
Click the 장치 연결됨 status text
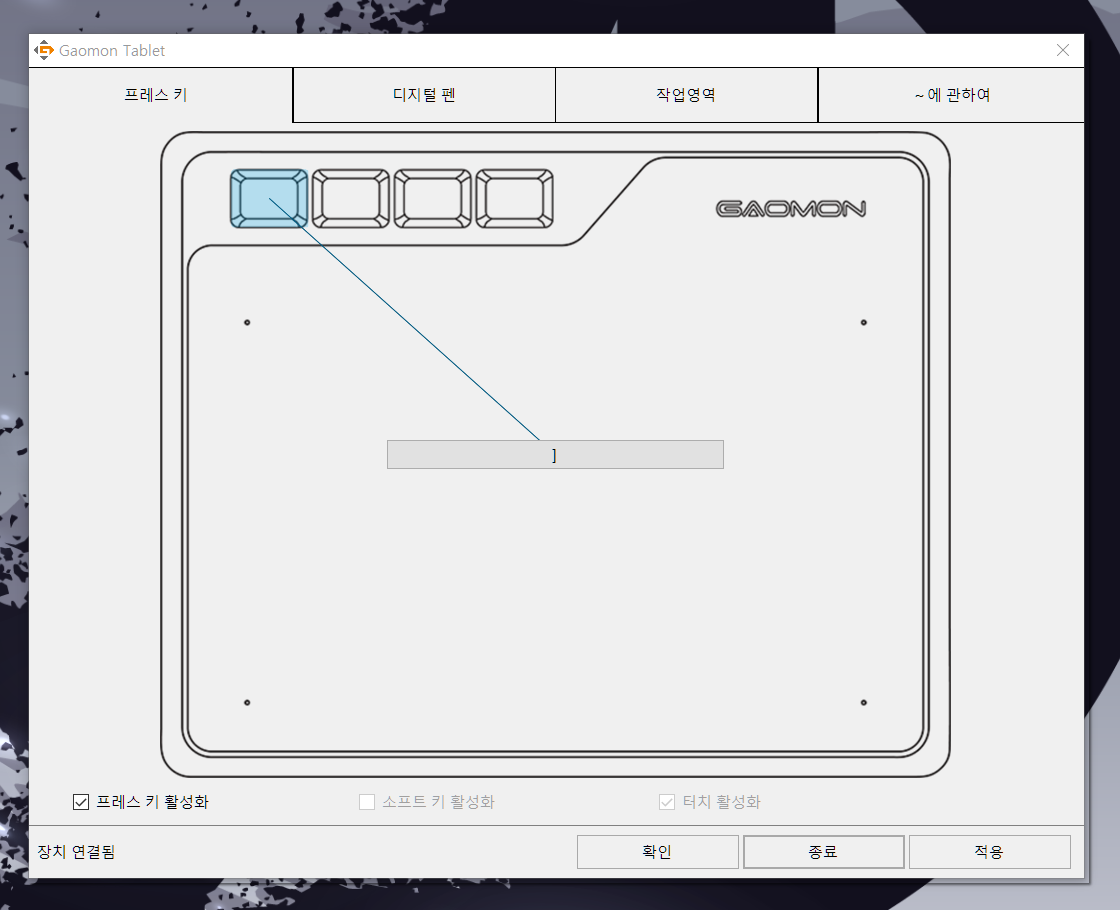76,852
